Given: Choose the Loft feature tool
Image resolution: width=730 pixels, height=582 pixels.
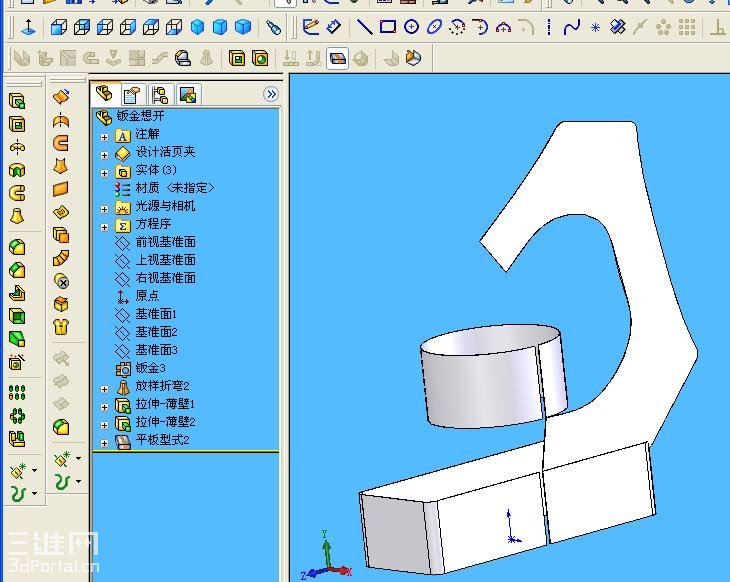Looking at the screenshot, I should pyautogui.click(x=17, y=216).
